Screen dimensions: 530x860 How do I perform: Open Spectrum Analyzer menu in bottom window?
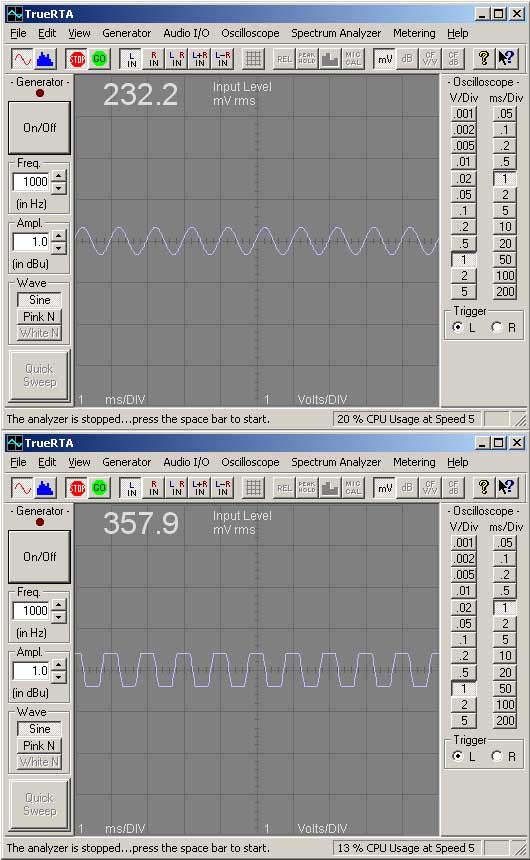[x=336, y=462]
